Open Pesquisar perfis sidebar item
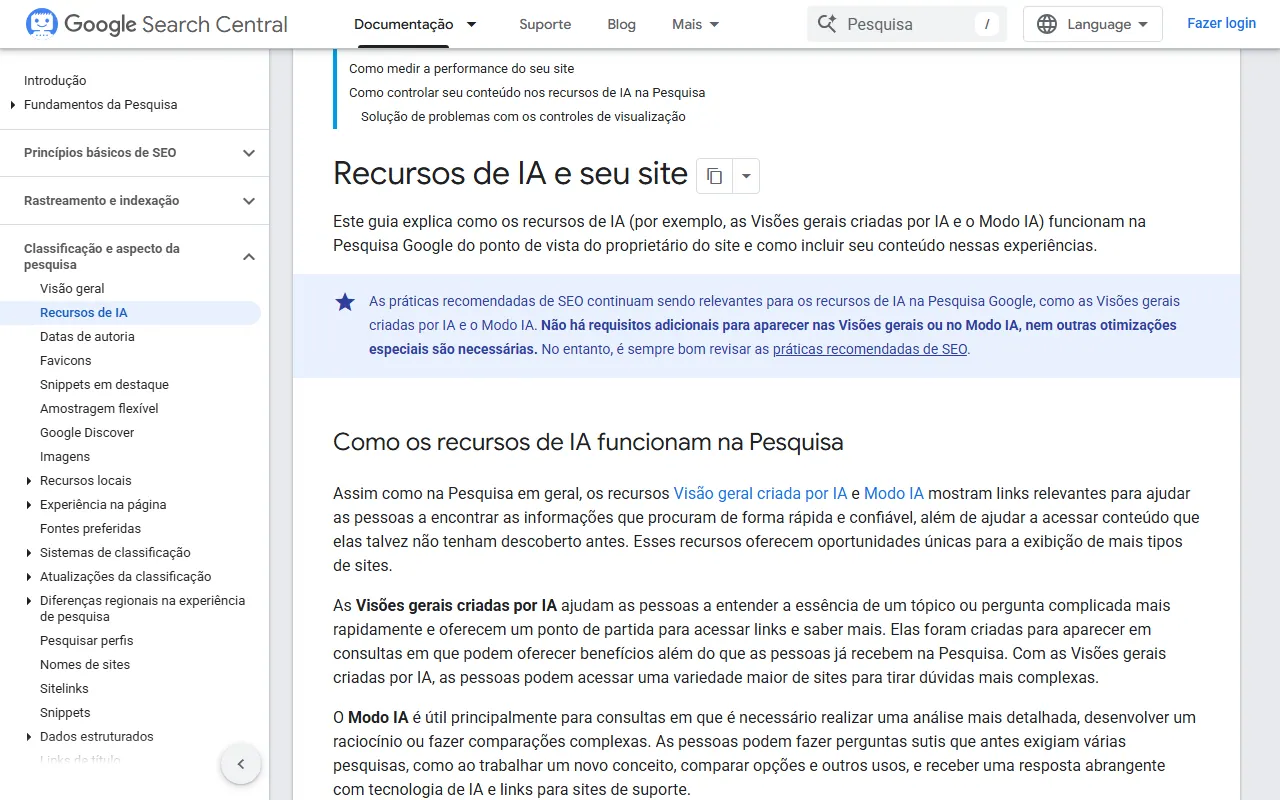The width and height of the screenshot is (1280, 800). 86,641
